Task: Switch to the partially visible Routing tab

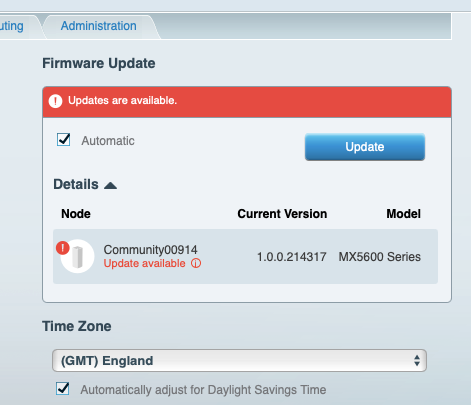Action: [x=12, y=26]
